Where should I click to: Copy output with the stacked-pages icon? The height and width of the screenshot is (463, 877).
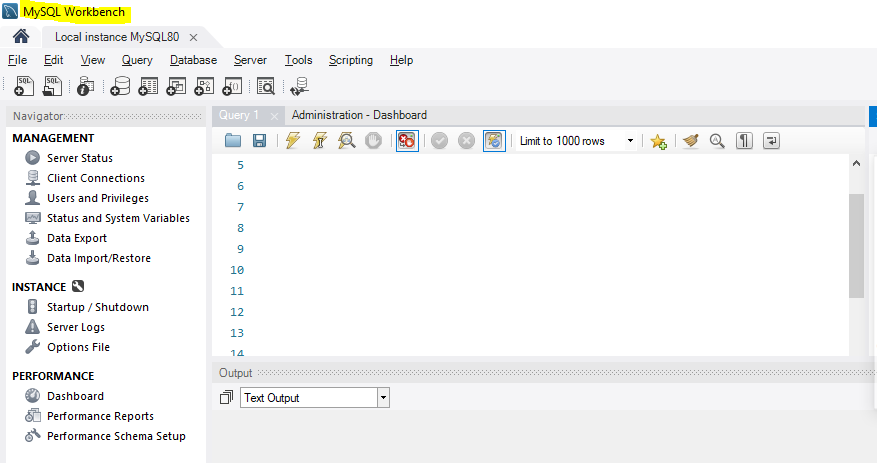point(226,398)
